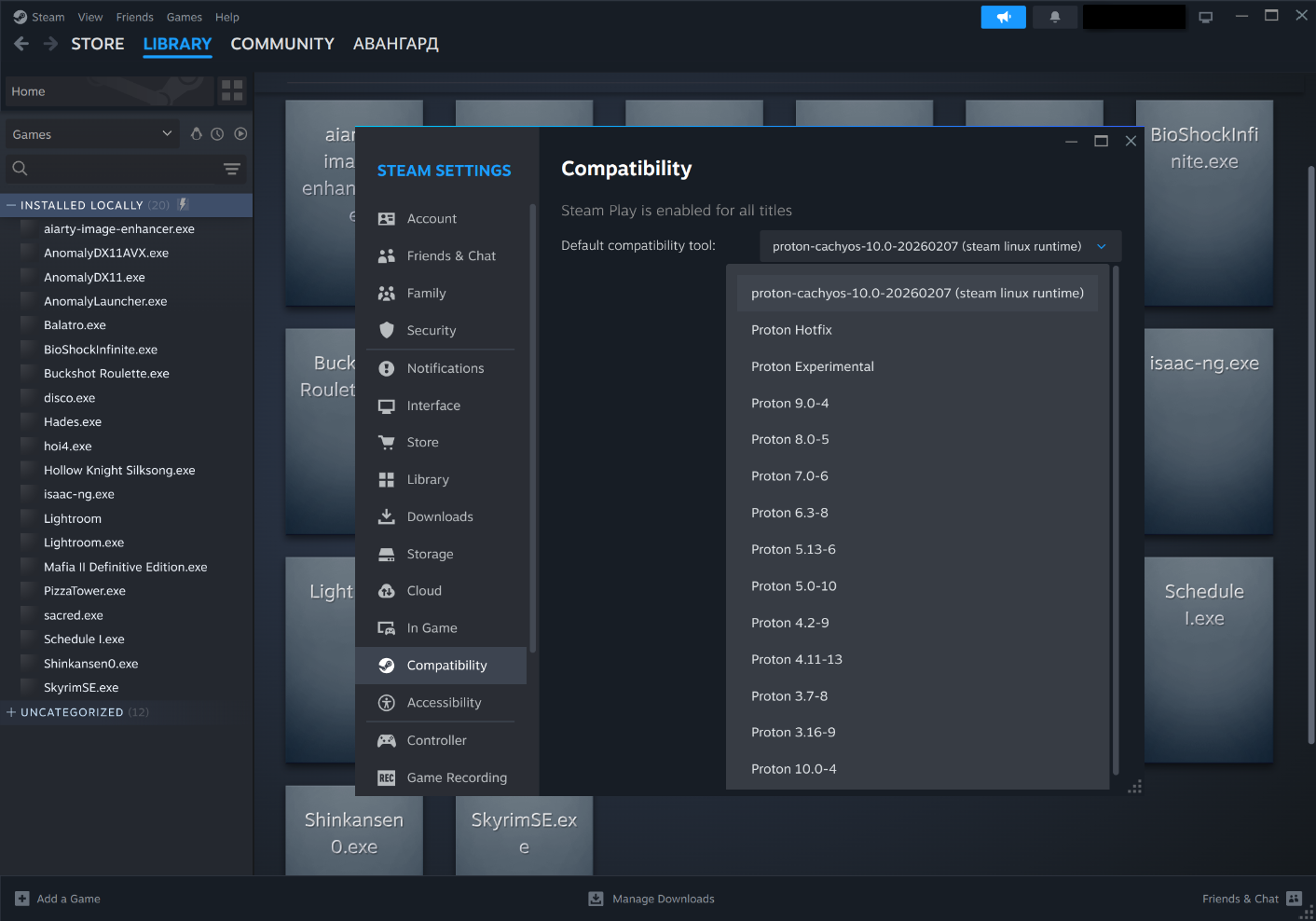
Task: Open Account settings via its card icon
Action: (387, 219)
